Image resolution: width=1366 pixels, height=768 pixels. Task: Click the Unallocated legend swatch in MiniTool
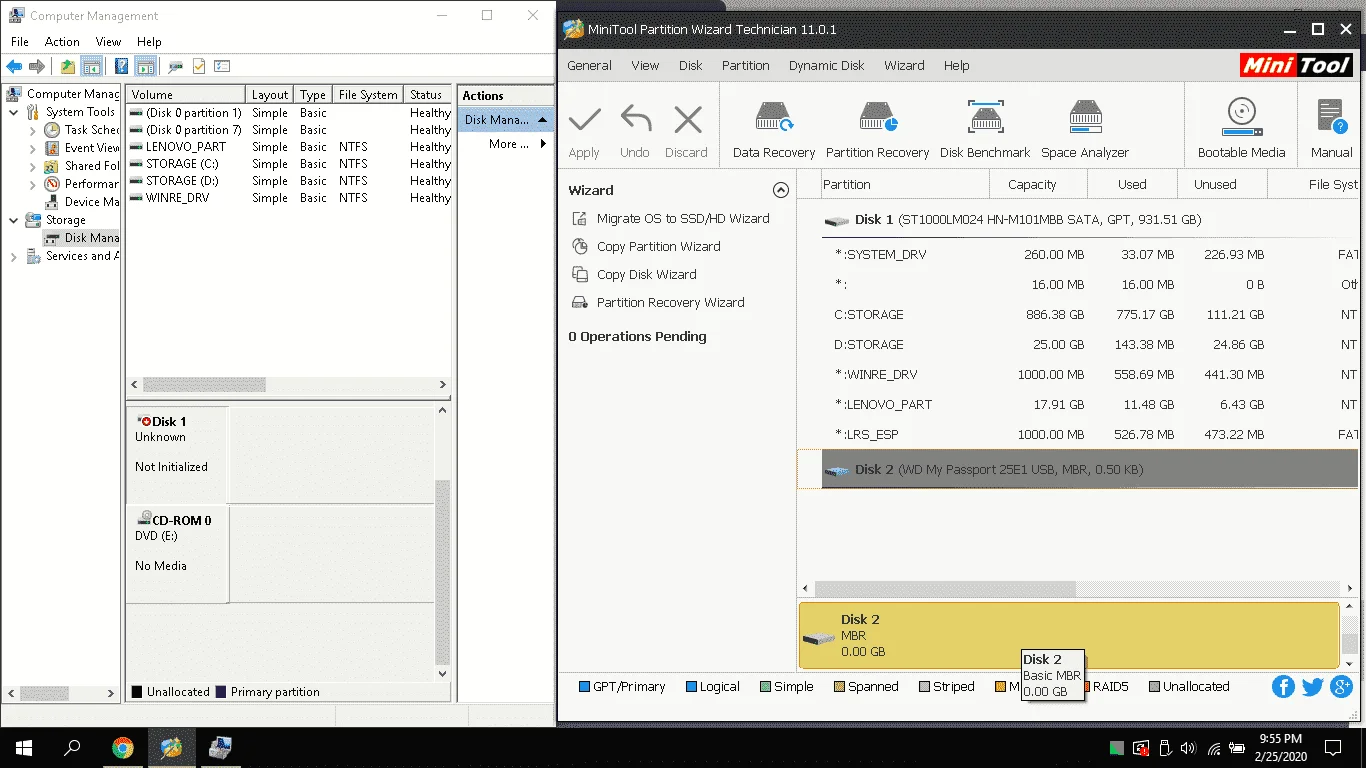point(1154,687)
